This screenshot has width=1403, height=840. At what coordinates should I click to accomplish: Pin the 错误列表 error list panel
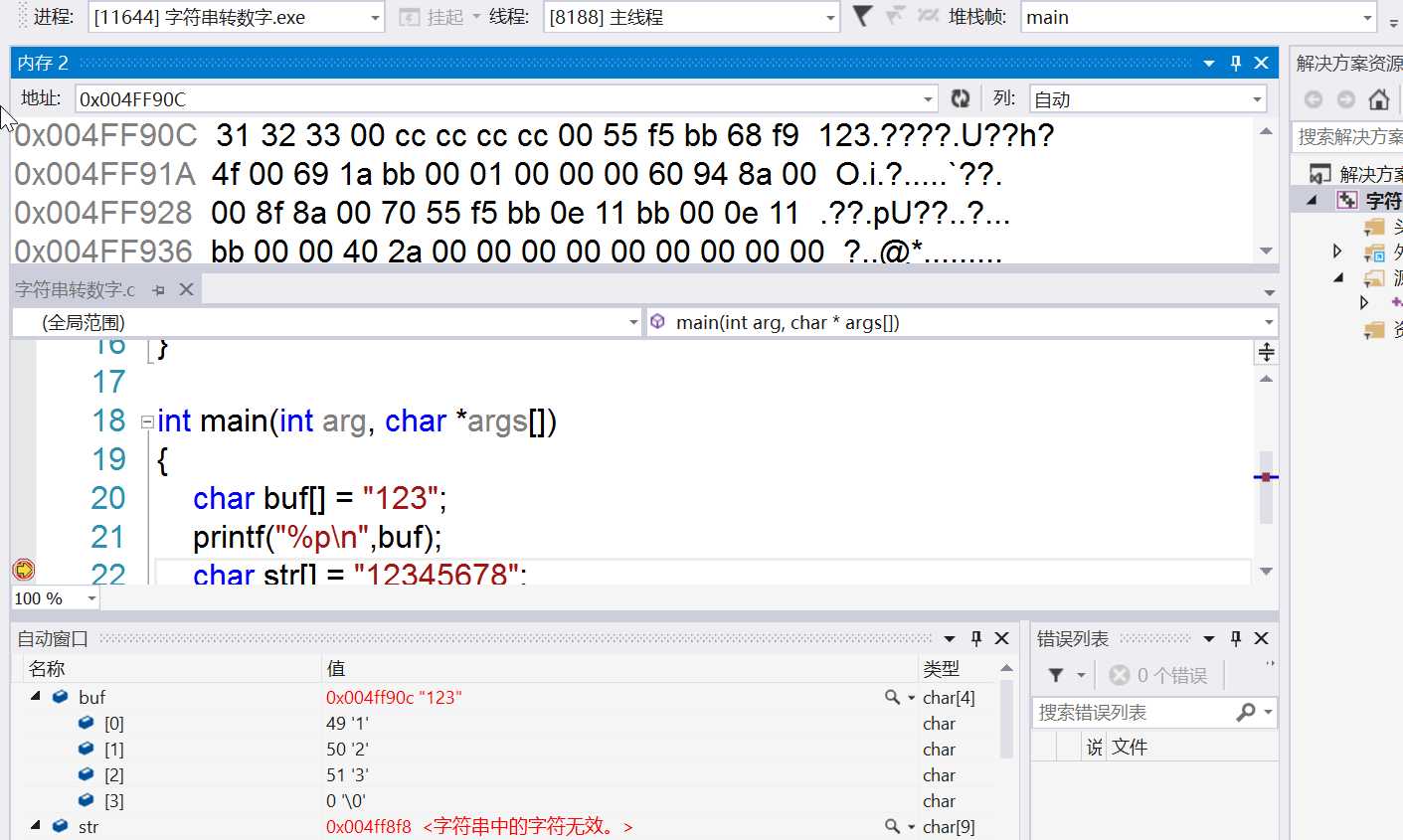1236,638
